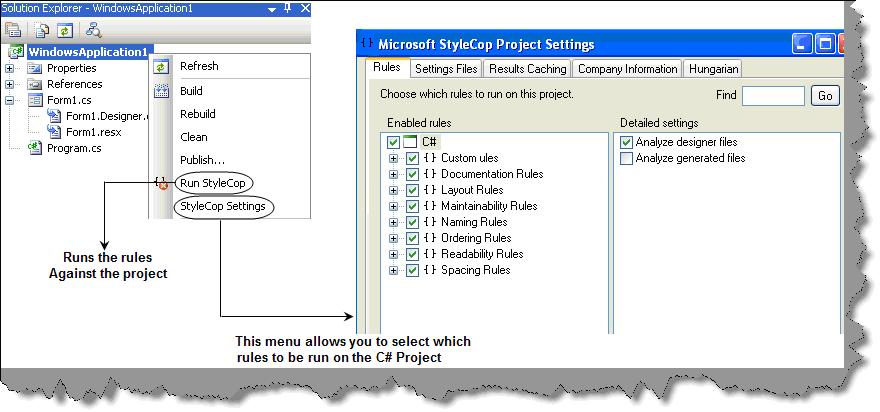880x412 pixels.
Task: Toggle the Ordering Rules checkbox
Action: [x=412, y=238]
